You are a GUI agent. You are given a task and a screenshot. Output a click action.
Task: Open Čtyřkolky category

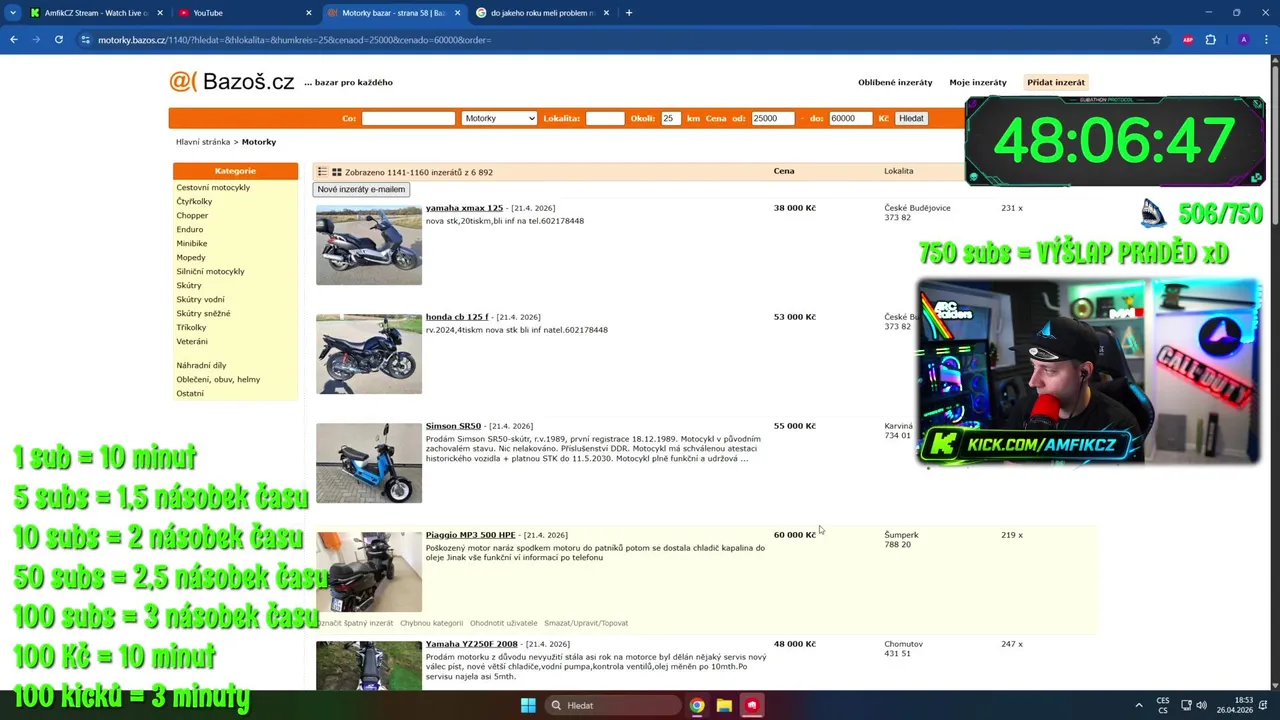point(194,201)
